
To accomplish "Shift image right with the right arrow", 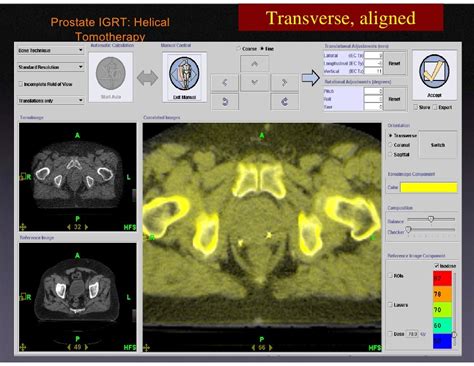I will [284, 82].
